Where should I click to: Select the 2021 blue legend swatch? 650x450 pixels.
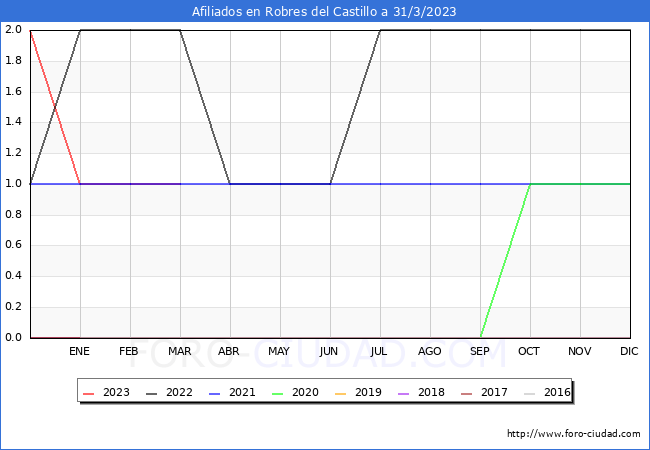(x=214, y=393)
